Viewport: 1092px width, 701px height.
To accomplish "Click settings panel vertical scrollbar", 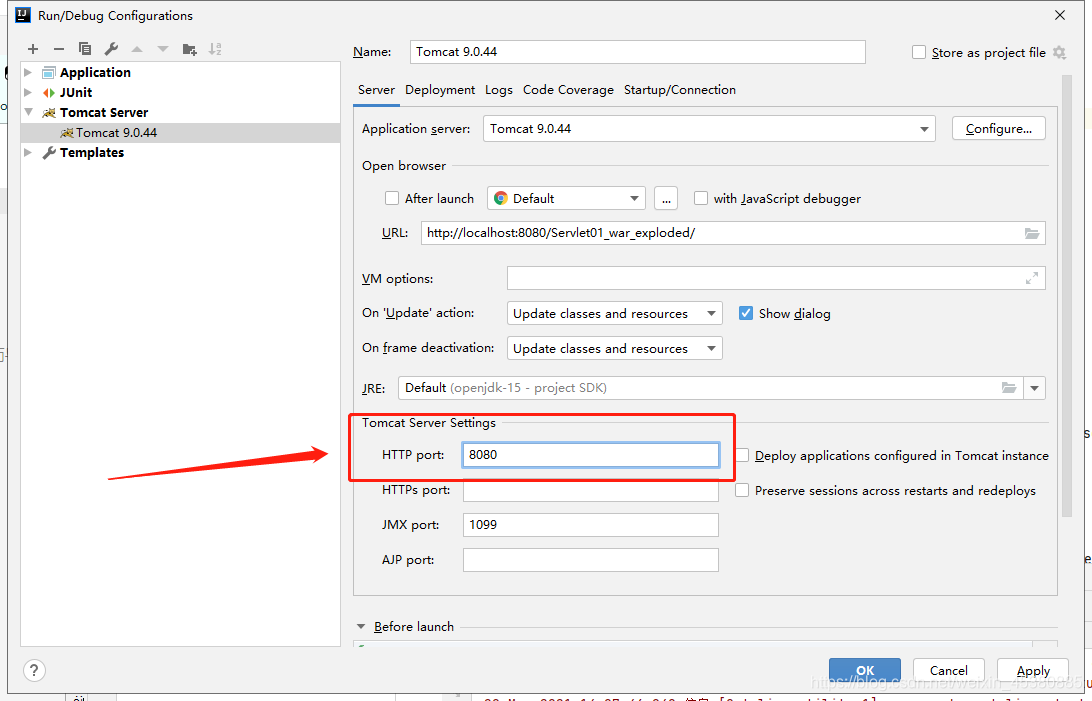I will pyautogui.click(x=1066, y=296).
